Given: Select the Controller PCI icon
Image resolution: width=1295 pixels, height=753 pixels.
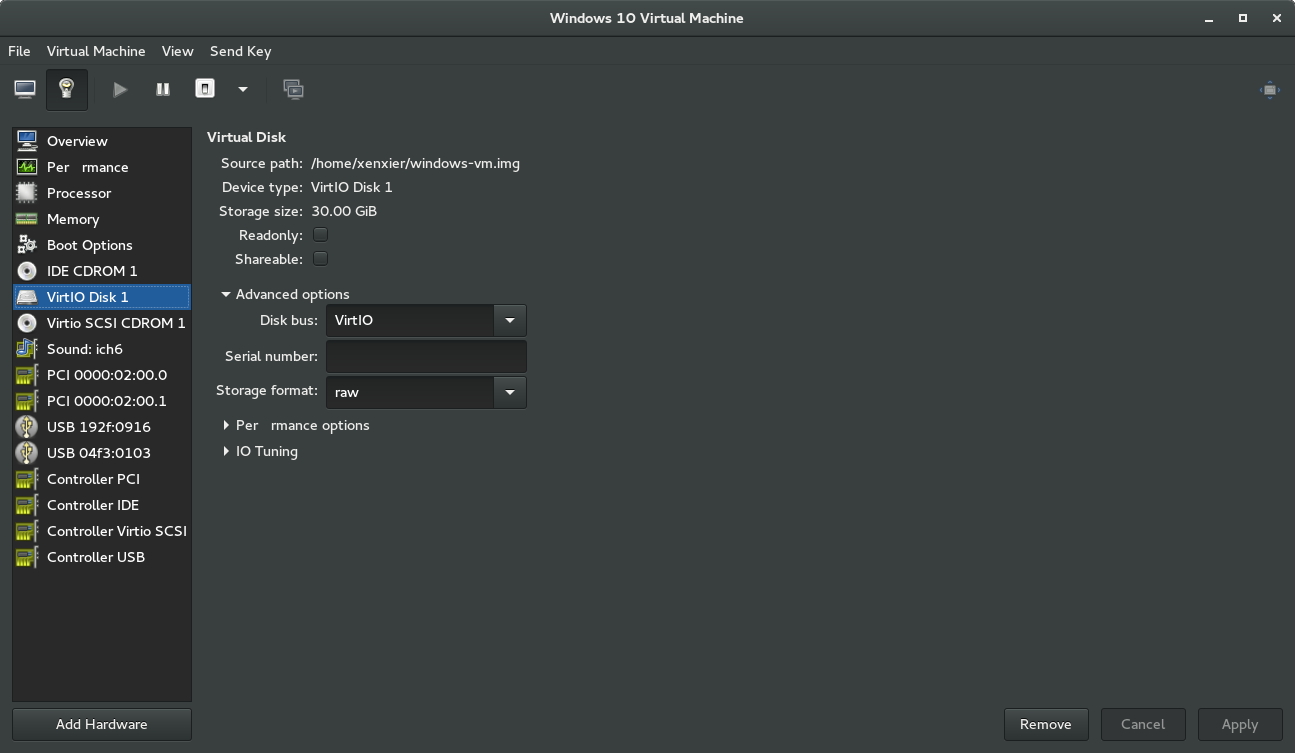Looking at the screenshot, I should [x=27, y=479].
